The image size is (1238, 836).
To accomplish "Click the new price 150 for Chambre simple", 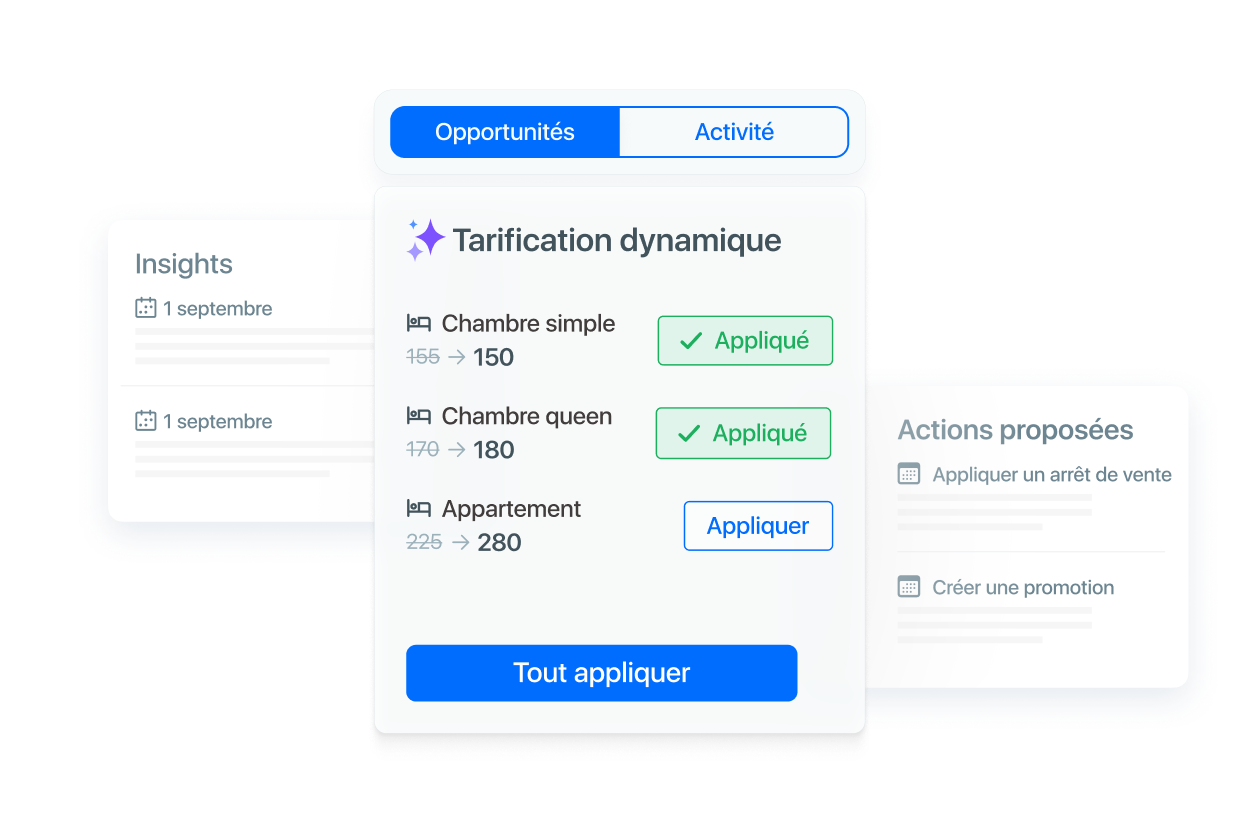I will point(493,358).
